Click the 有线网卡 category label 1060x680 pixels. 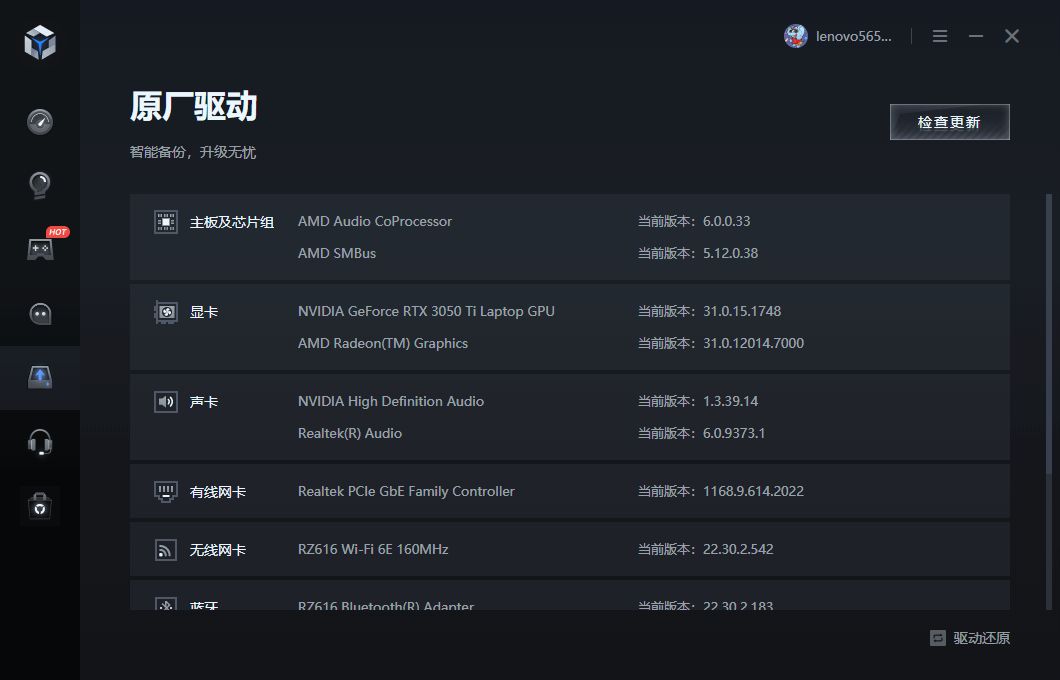[218, 491]
